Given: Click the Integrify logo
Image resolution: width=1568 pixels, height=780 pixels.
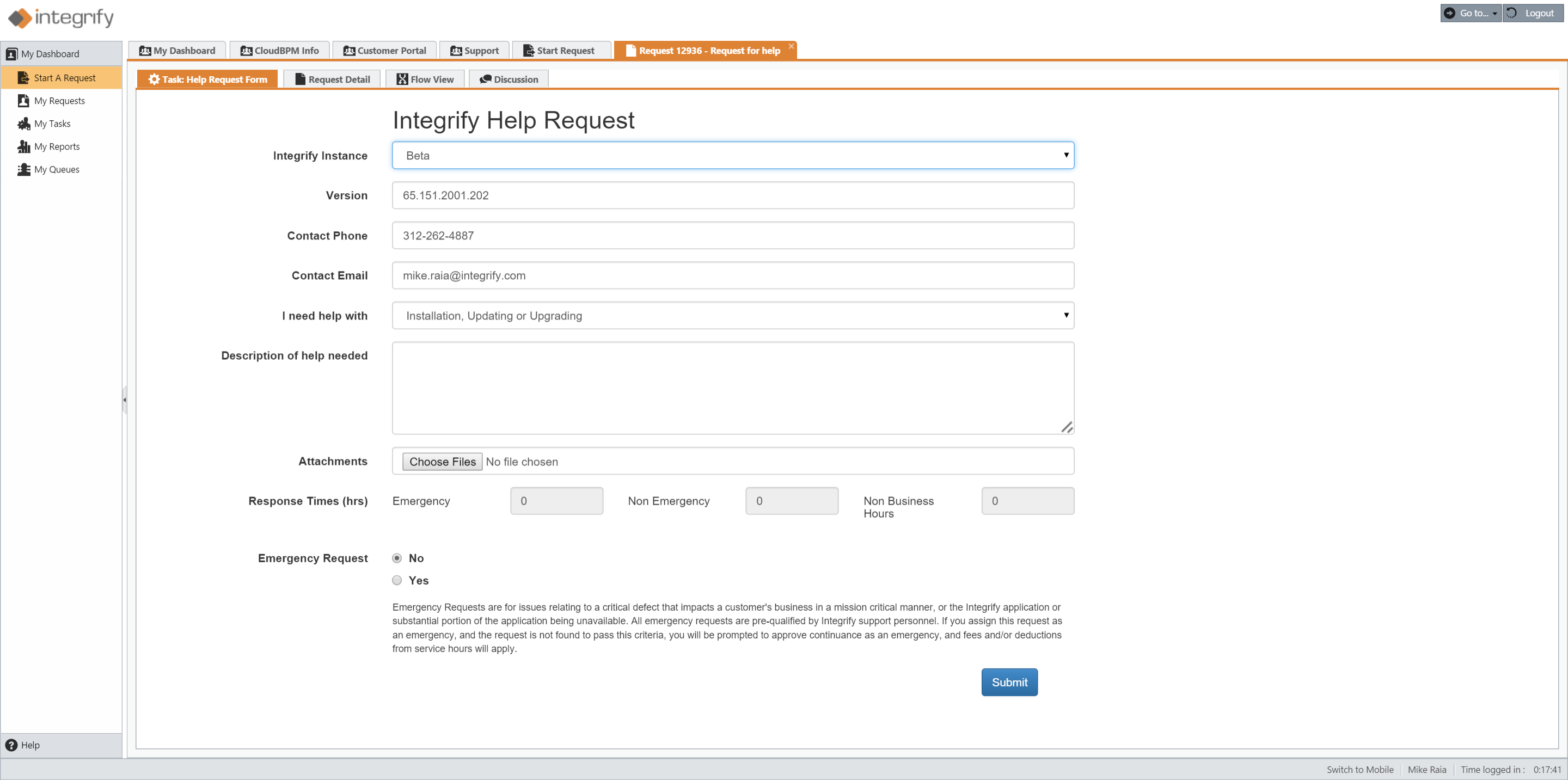Looking at the screenshot, I should [x=61, y=17].
